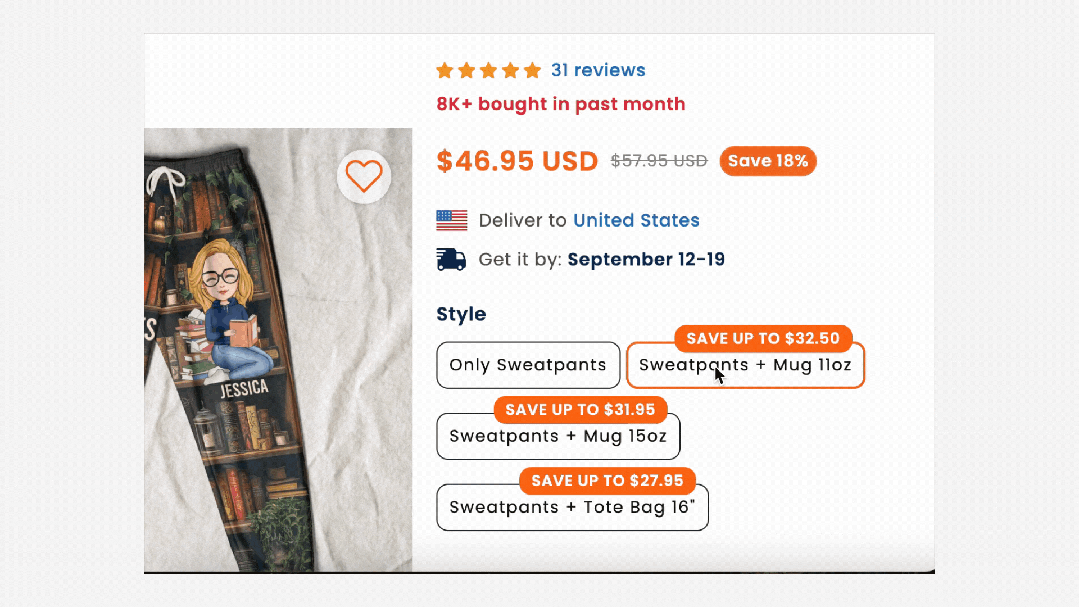This screenshot has height=607, width=1079.
Task: Click the September 12-19 delivery date
Action: tap(646, 260)
